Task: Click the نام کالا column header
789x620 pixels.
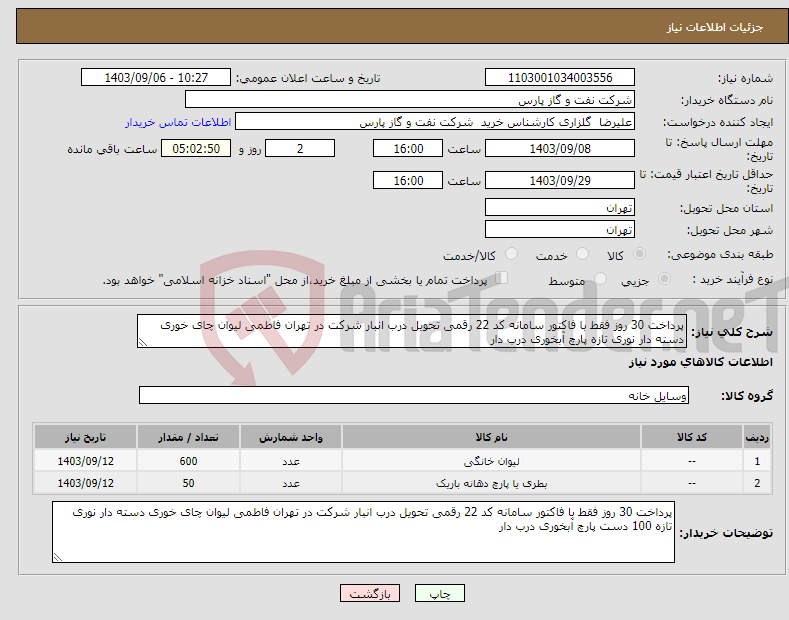Action: click(491, 437)
